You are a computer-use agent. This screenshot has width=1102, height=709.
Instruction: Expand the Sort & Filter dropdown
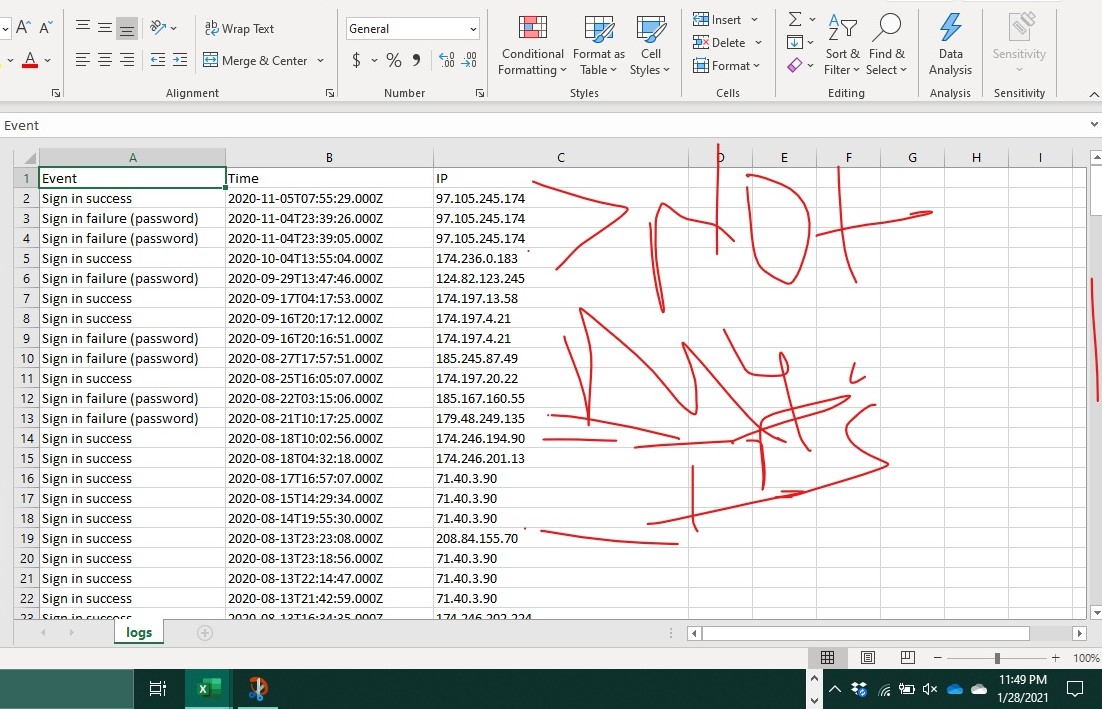point(842,62)
